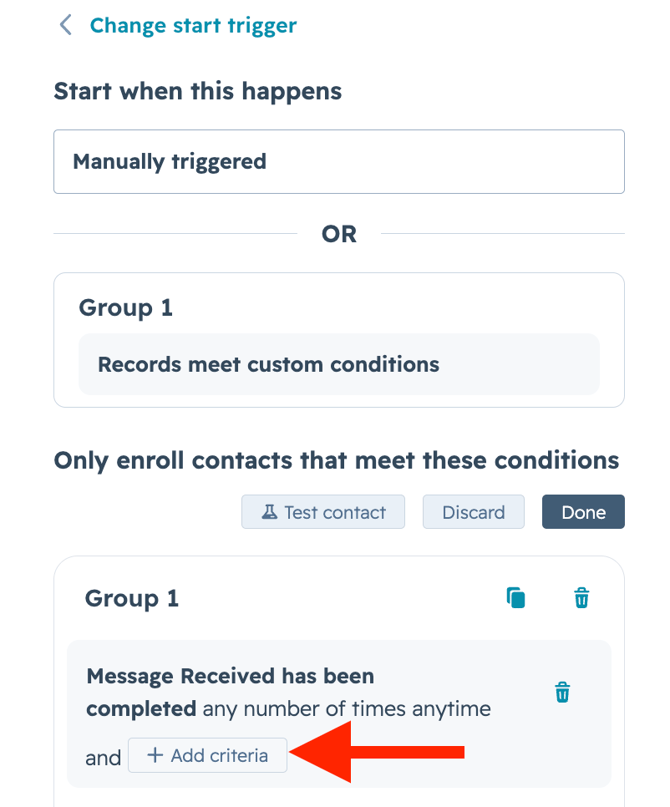Delete Group 1 with its trash icon

coord(581,598)
